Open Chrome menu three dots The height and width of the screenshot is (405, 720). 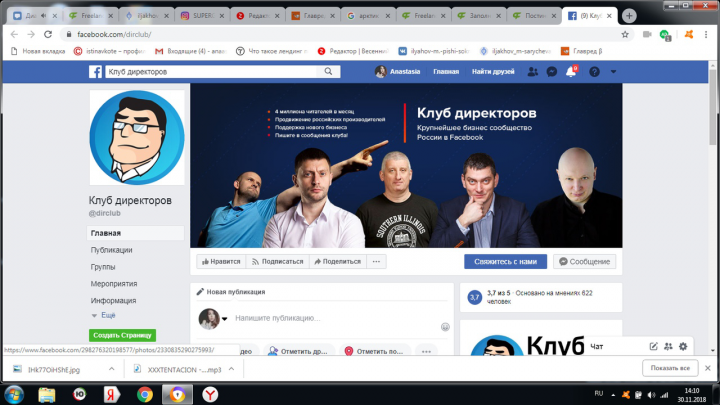706,34
